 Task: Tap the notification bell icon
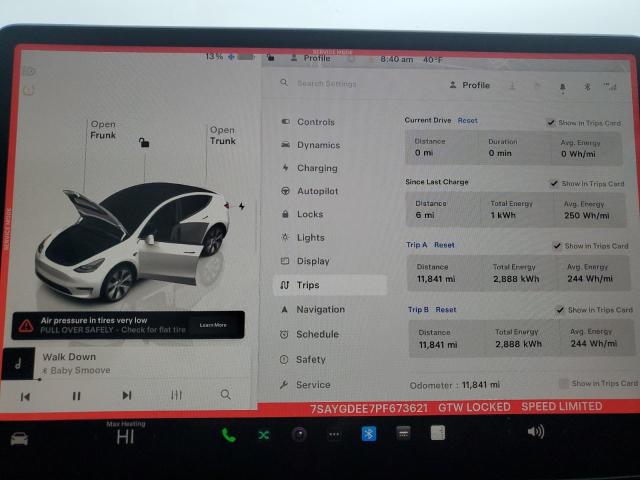(563, 87)
